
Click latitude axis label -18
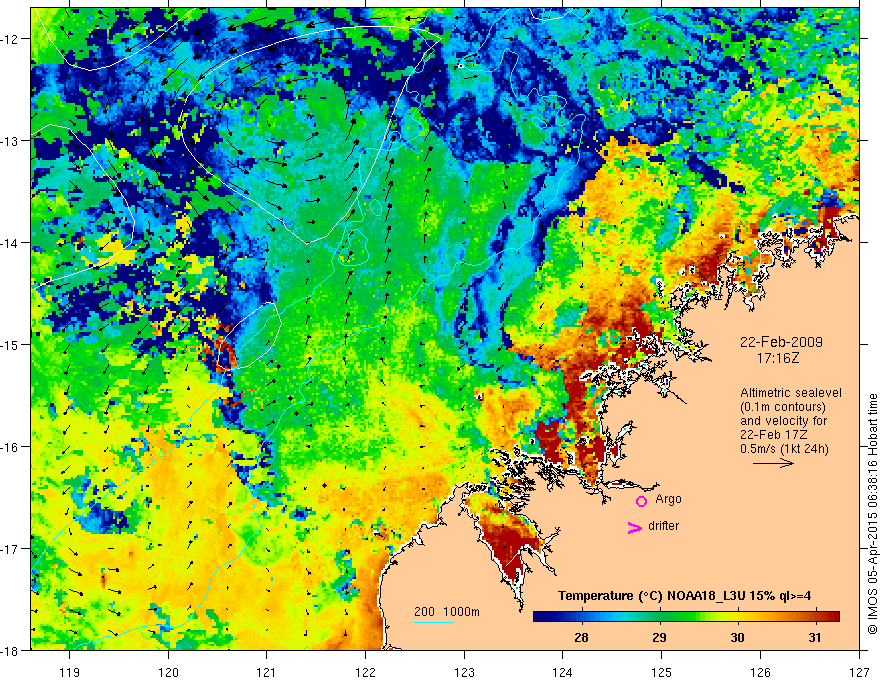(x=11, y=650)
